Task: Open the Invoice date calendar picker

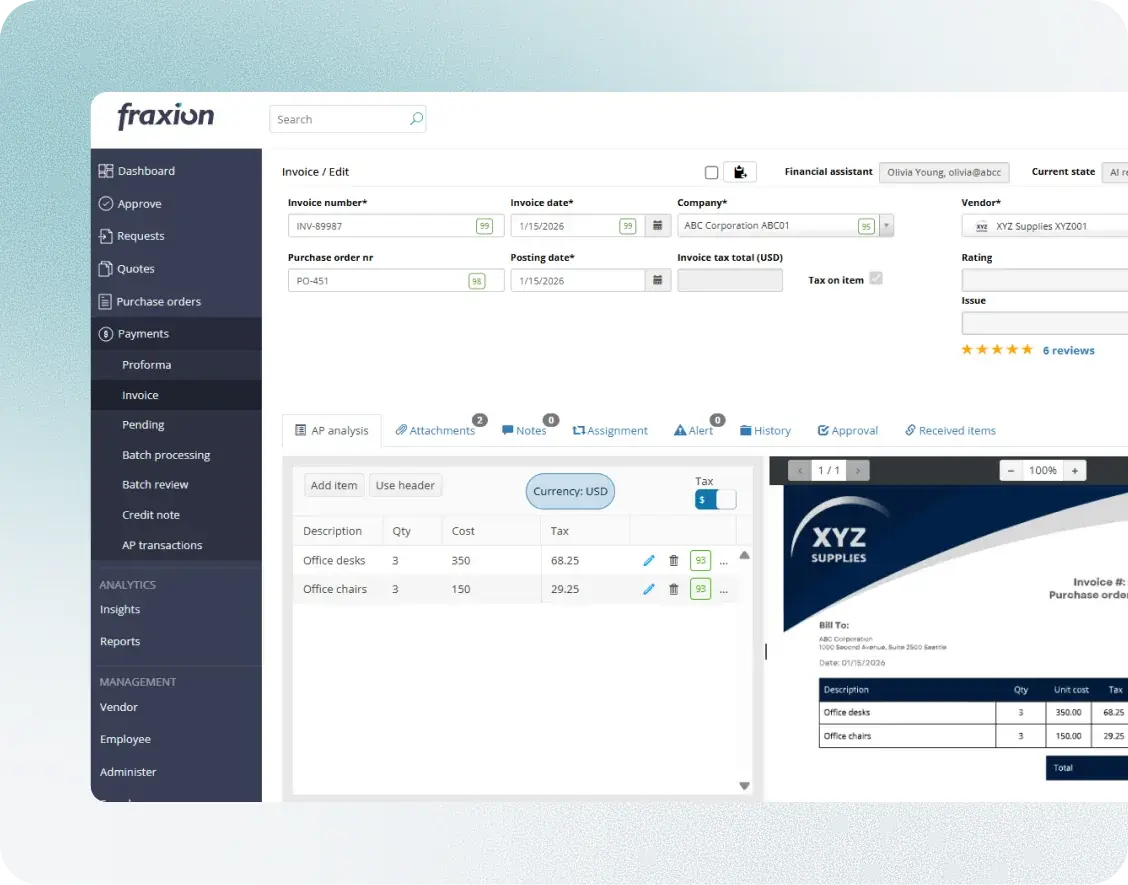Action: (x=658, y=225)
